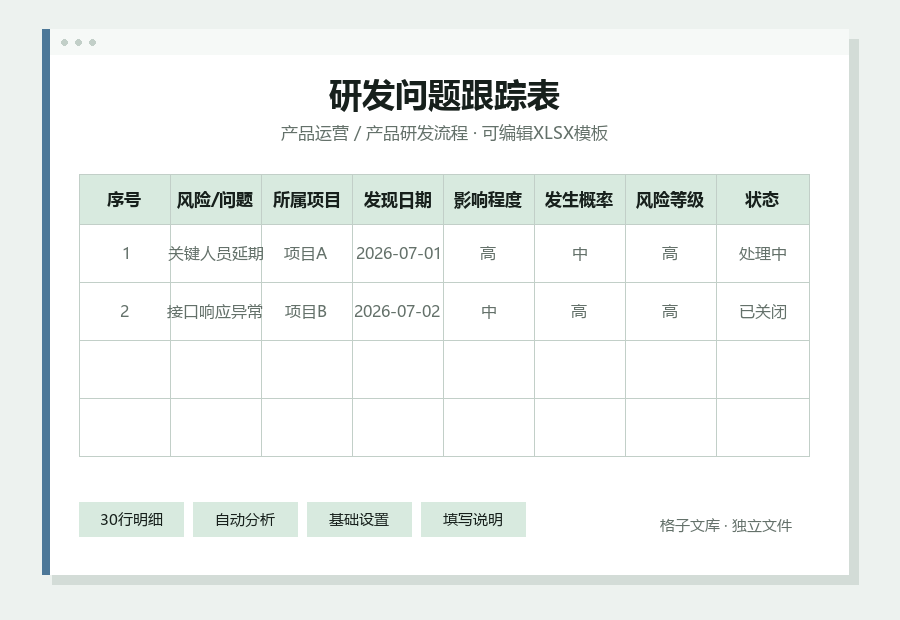Viewport: 900px width, 620px height.
Task: Select the 影响程度 column header
Action: (488, 200)
